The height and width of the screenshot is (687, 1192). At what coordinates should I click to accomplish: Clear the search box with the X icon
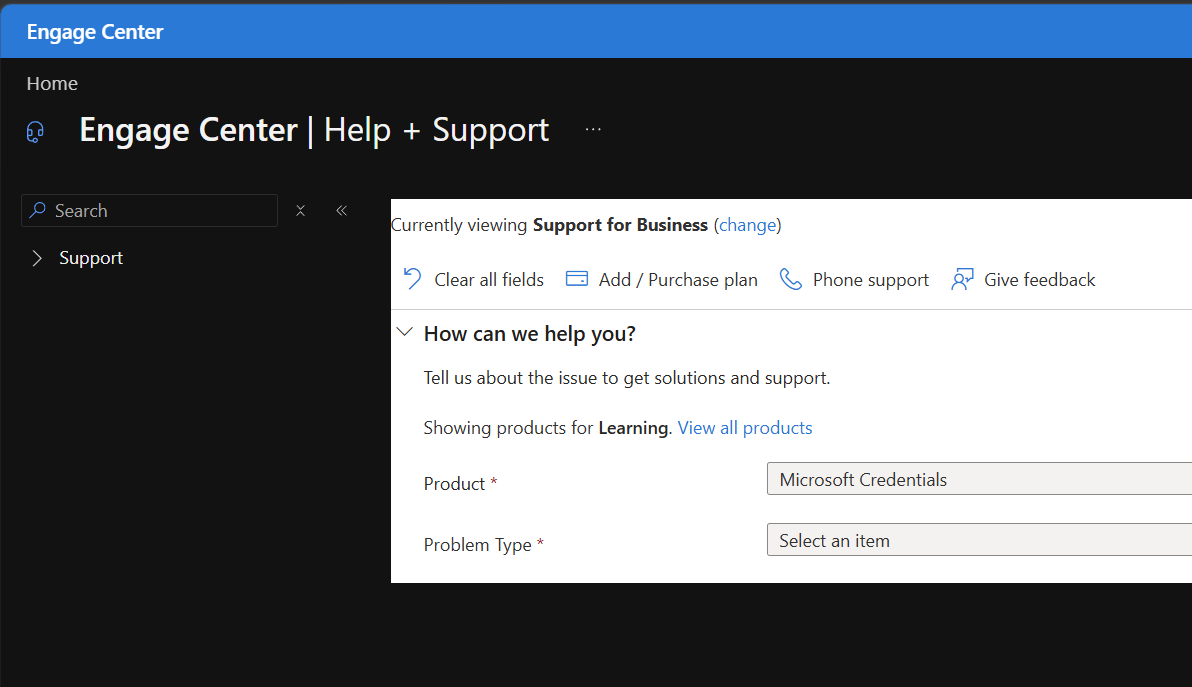coord(300,211)
